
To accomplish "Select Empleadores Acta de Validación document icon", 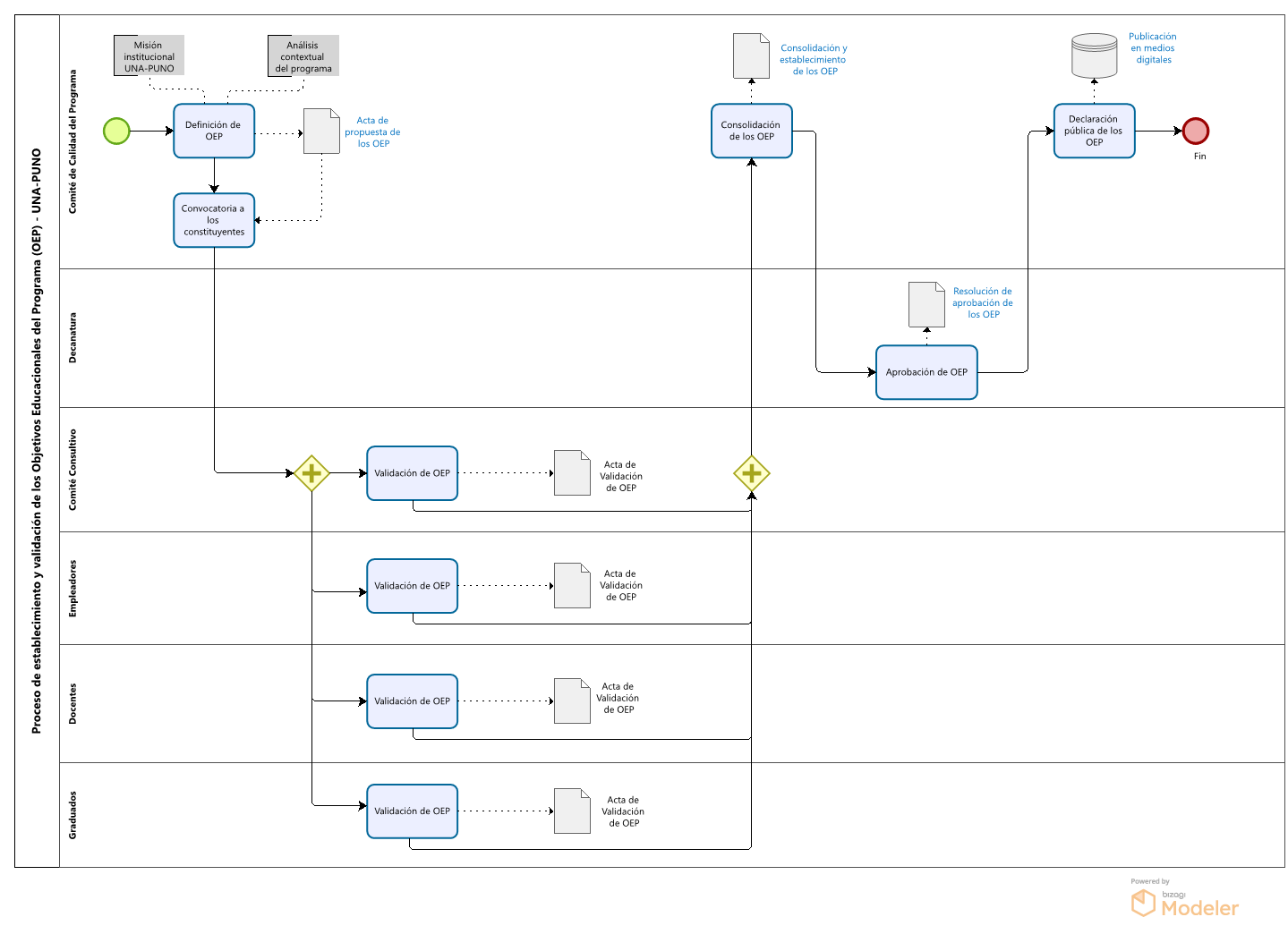I will (572, 585).
